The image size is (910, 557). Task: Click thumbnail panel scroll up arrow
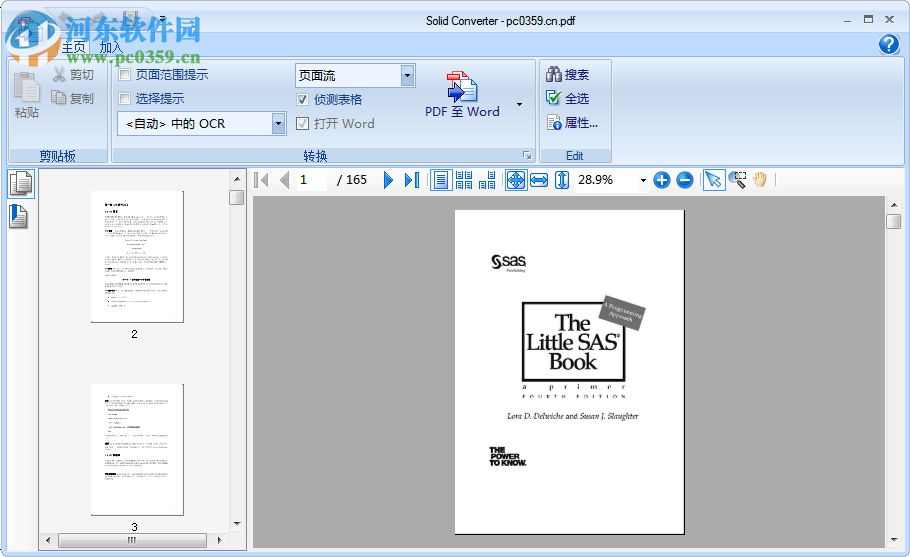[237, 179]
